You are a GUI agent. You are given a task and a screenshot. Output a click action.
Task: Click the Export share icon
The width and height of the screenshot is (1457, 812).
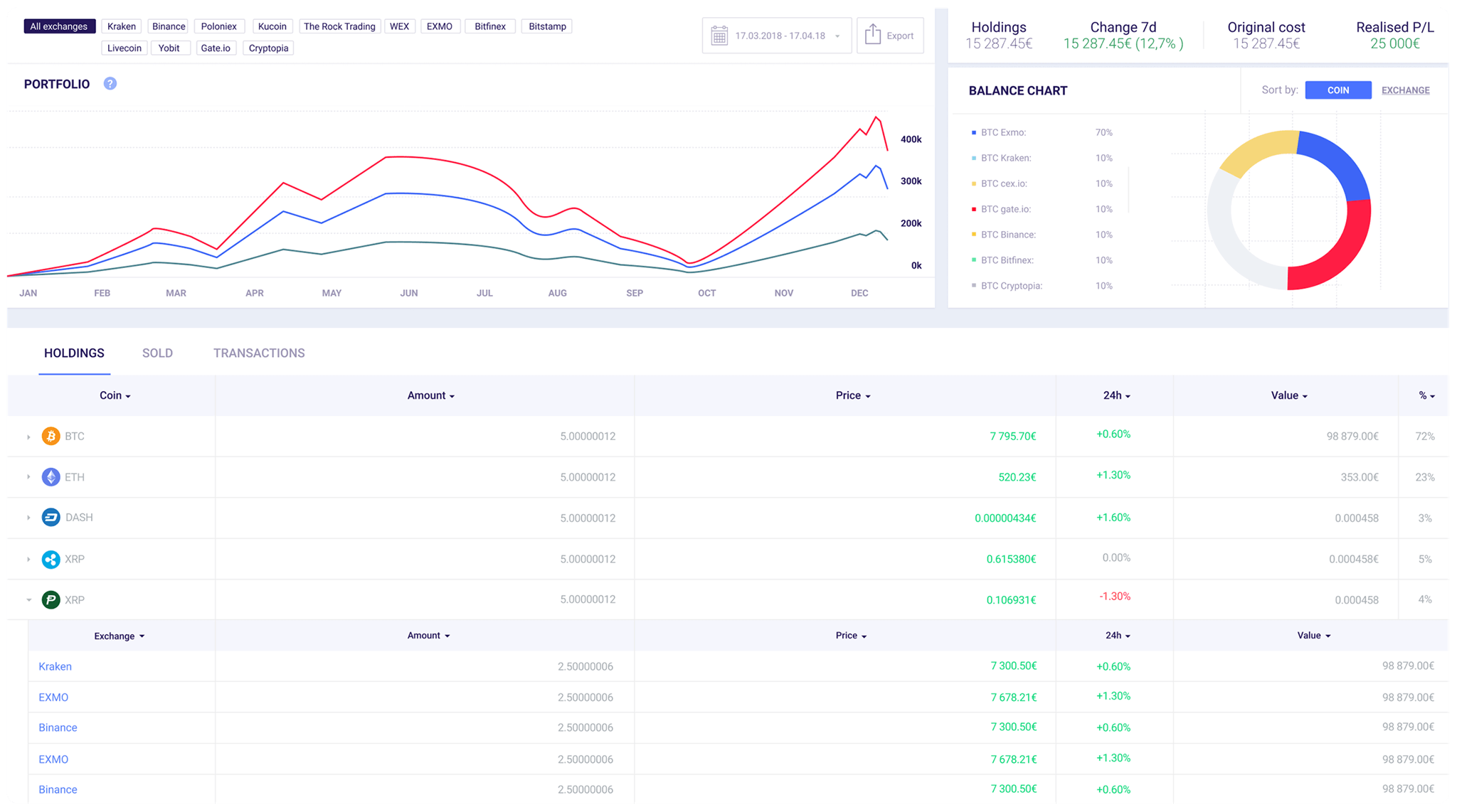pos(873,35)
